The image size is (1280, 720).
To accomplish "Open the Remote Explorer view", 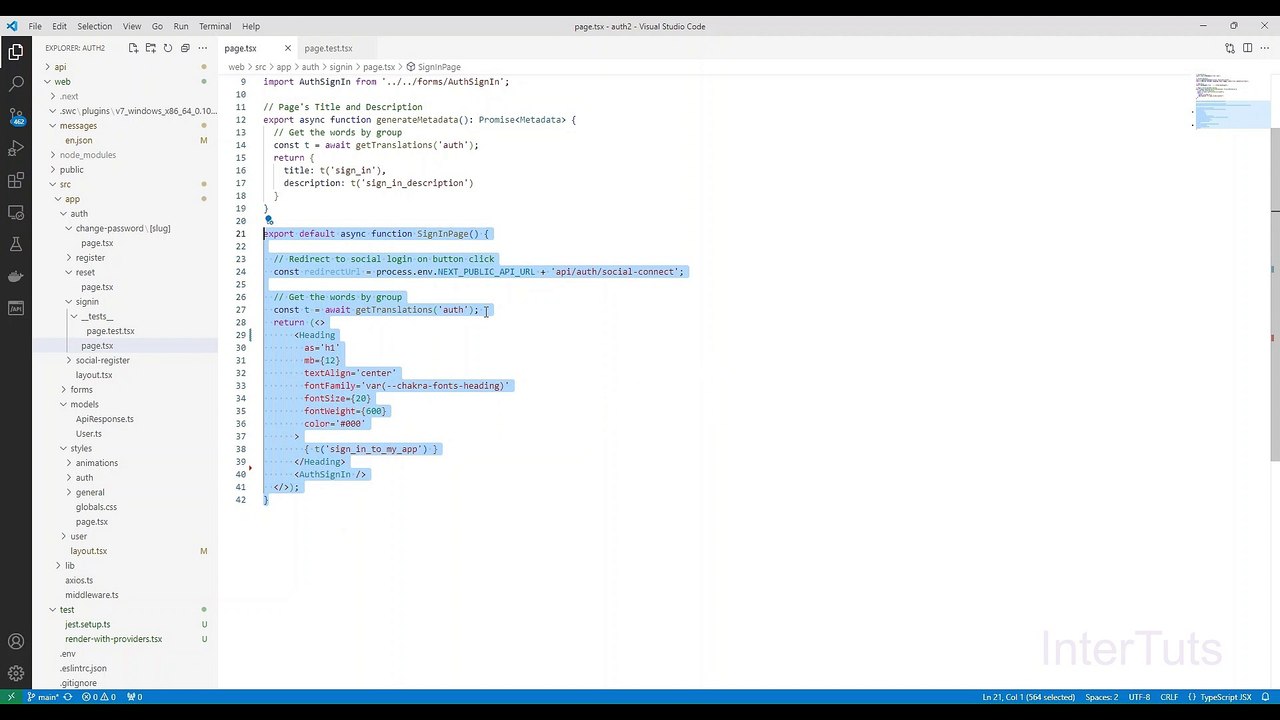I will (16, 212).
